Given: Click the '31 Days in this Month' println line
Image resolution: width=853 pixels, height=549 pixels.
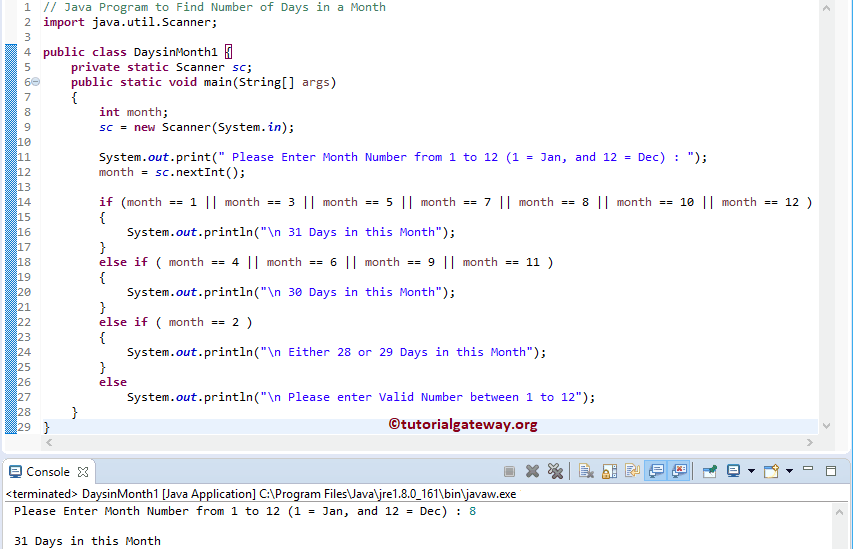Looking at the screenshot, I should point(291,232).
